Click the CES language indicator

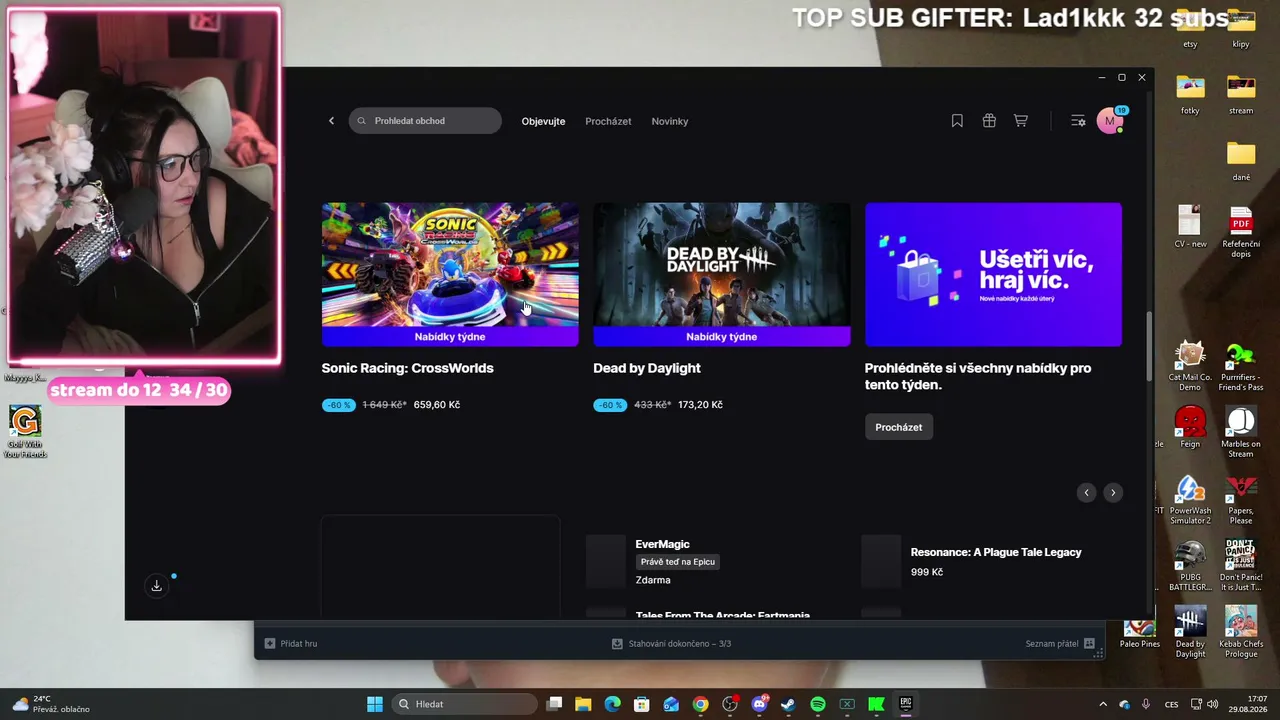click(1171, 704)
